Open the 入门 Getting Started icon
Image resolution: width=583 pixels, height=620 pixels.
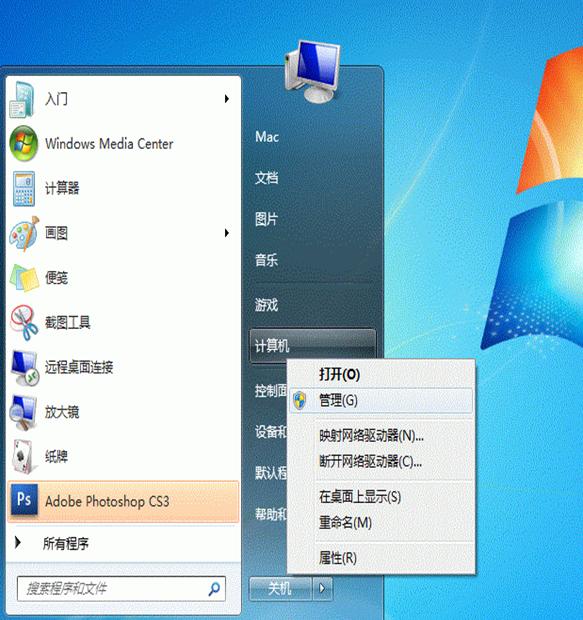(23, 99)
